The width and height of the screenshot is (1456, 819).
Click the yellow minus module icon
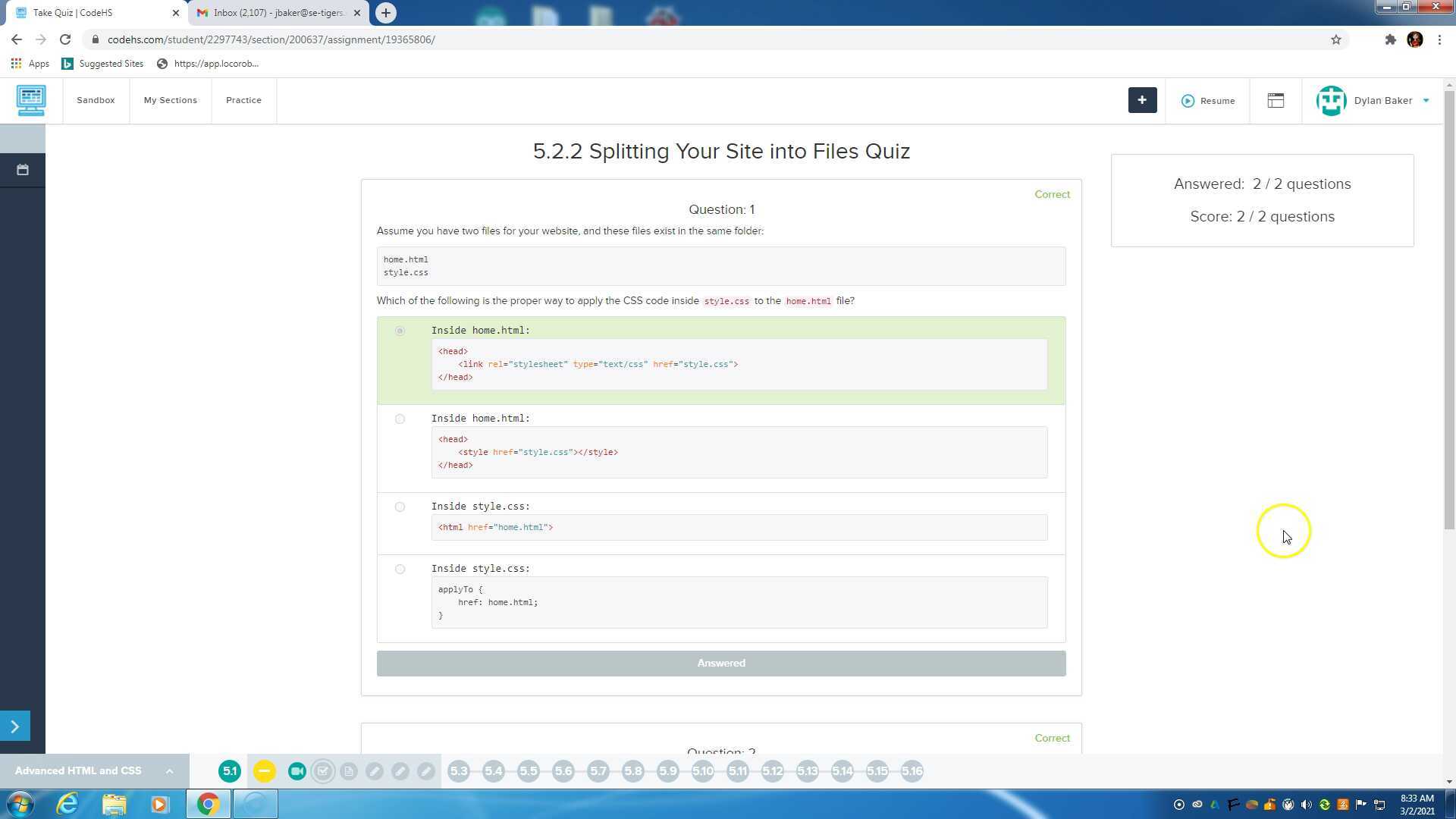coord(264,771)
